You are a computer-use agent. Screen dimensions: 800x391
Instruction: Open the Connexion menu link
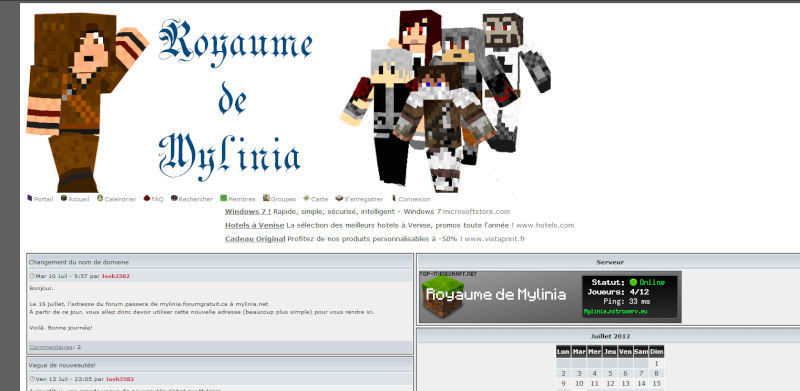tap(414, 199)
